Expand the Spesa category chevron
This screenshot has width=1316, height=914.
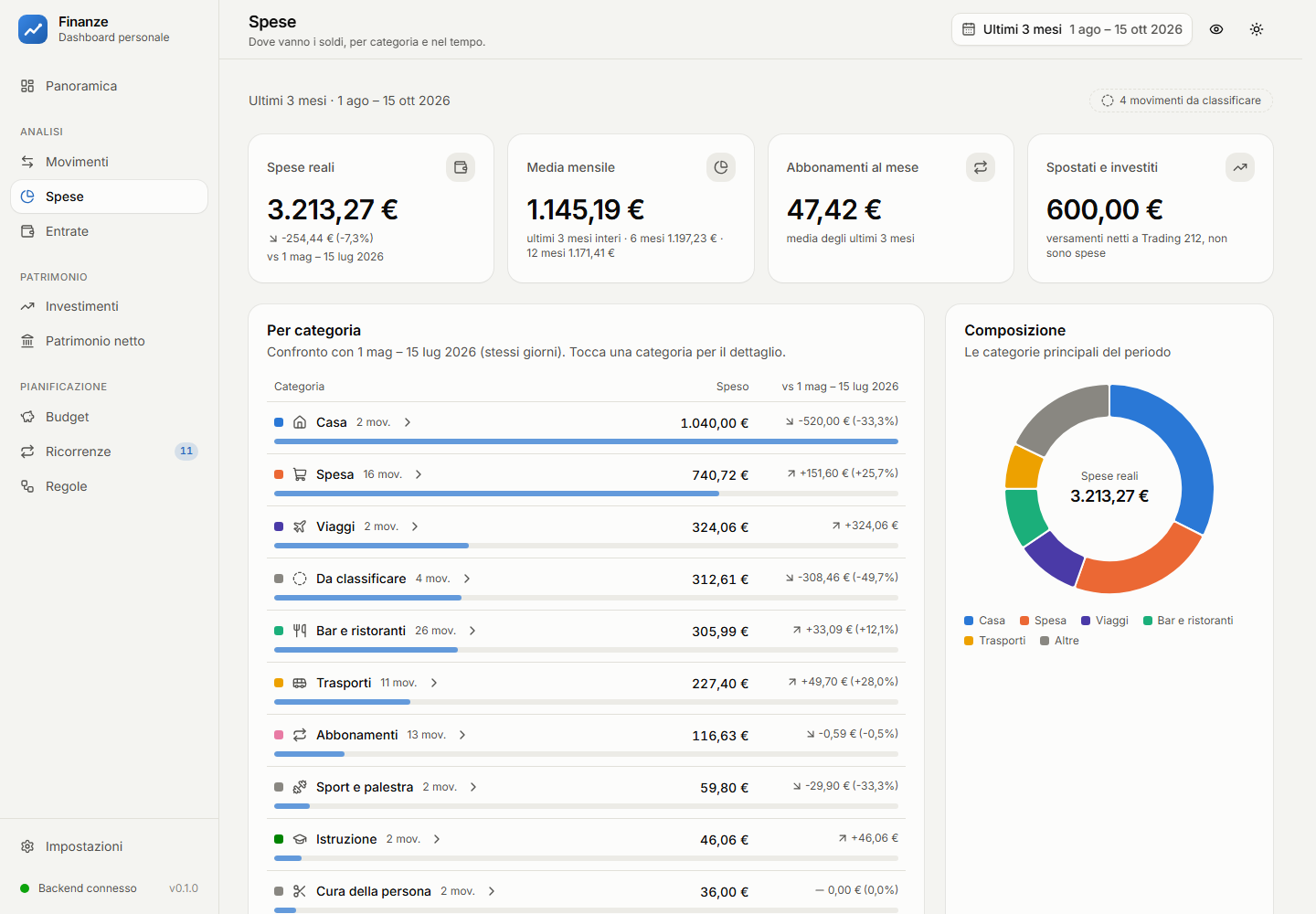[419, 474]
